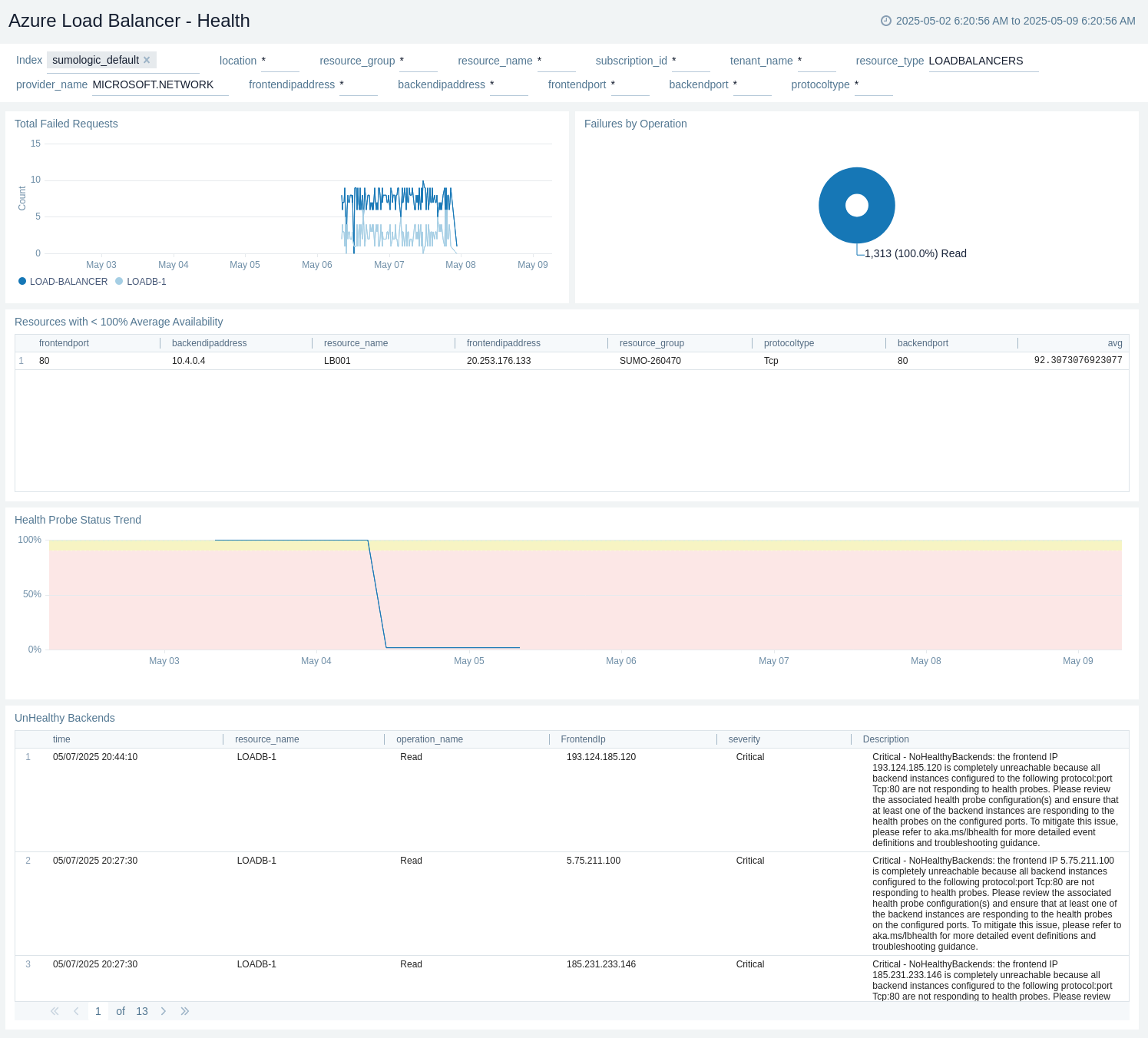Select timestamp 05/07/2025 20:44:10
1148x1038 pixels.
coord(95,757)
